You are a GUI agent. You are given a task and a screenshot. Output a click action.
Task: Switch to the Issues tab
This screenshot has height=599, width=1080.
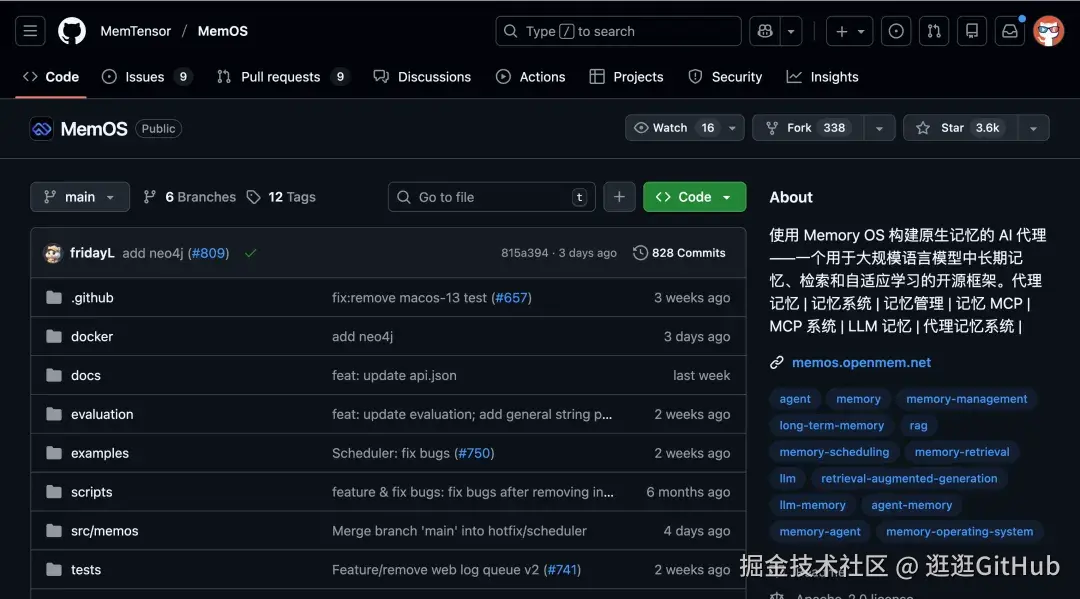coord(147,76)
